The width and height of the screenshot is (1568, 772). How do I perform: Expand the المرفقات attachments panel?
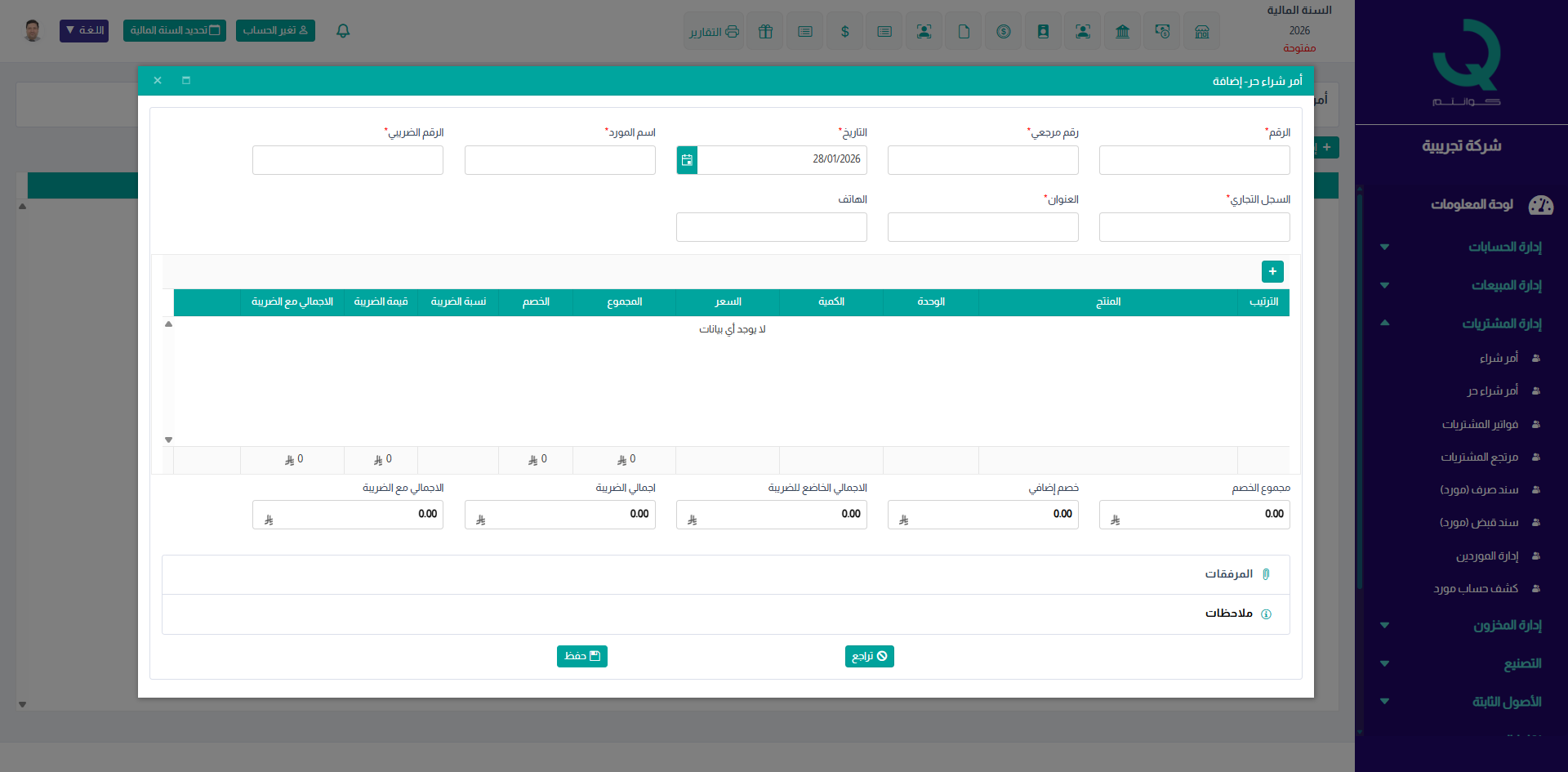1228,574
